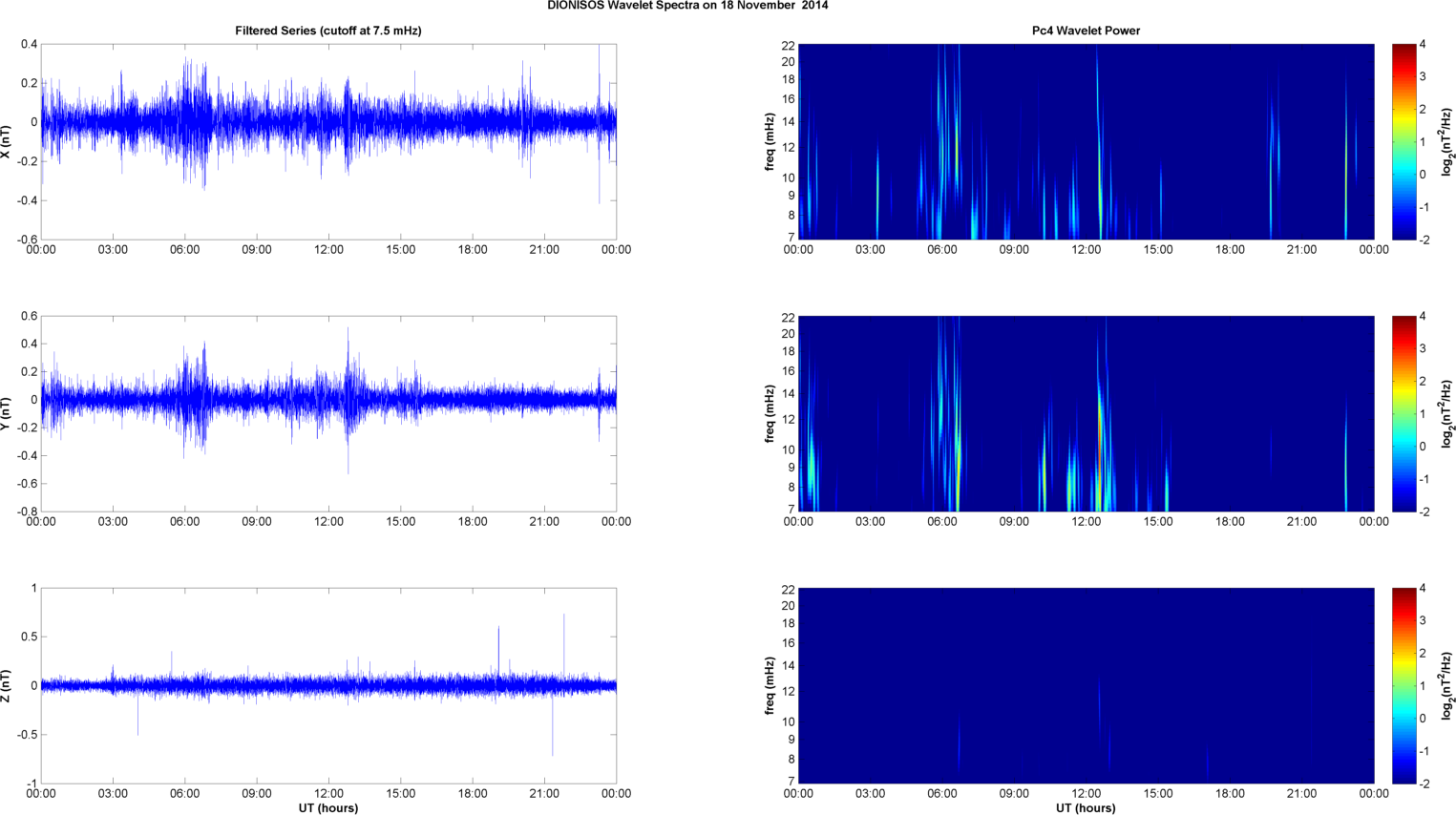Image resolution: width=1456 pixels, height=815 pixels.
Task: Select the X component filtered time series plot
Action: tap(328, 142)
